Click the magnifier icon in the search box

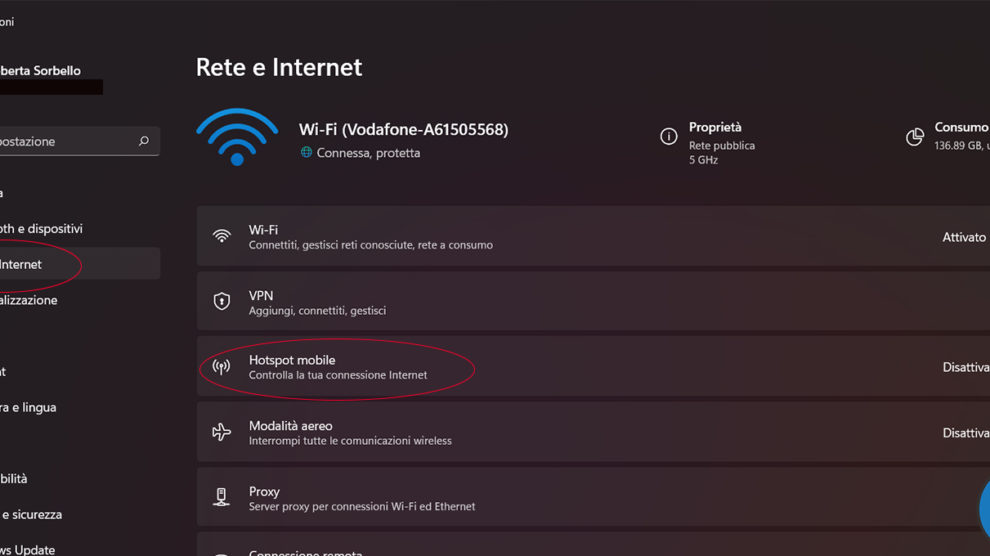[144, 142]
